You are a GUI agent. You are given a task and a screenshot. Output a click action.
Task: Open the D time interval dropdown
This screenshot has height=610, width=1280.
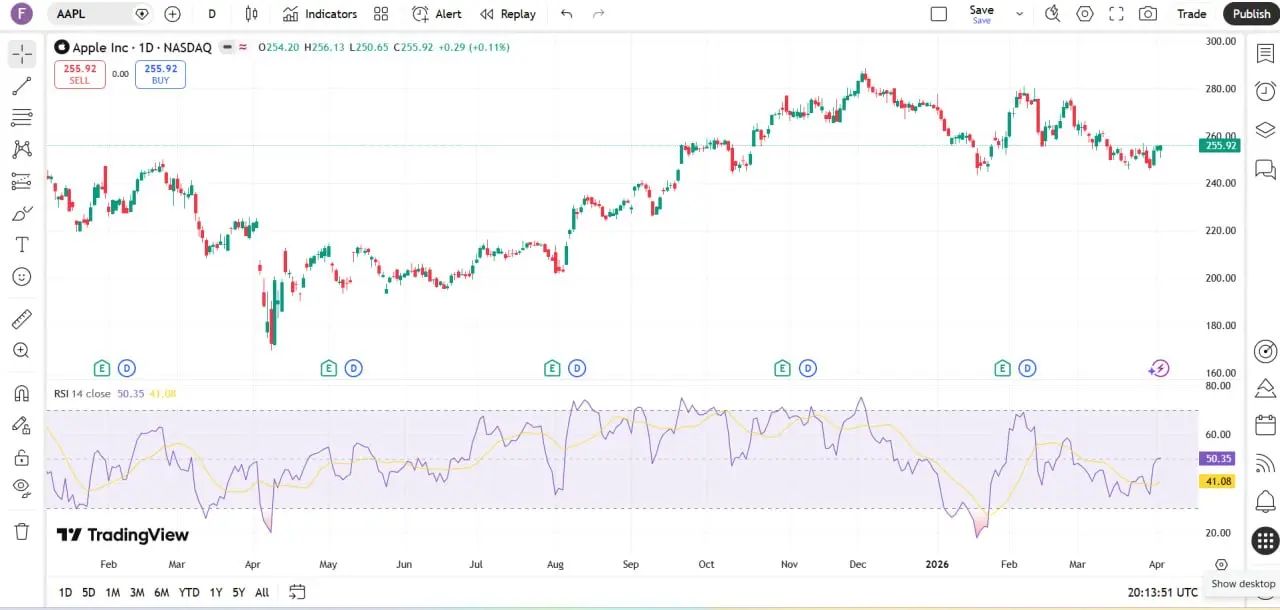pos(212,14)
